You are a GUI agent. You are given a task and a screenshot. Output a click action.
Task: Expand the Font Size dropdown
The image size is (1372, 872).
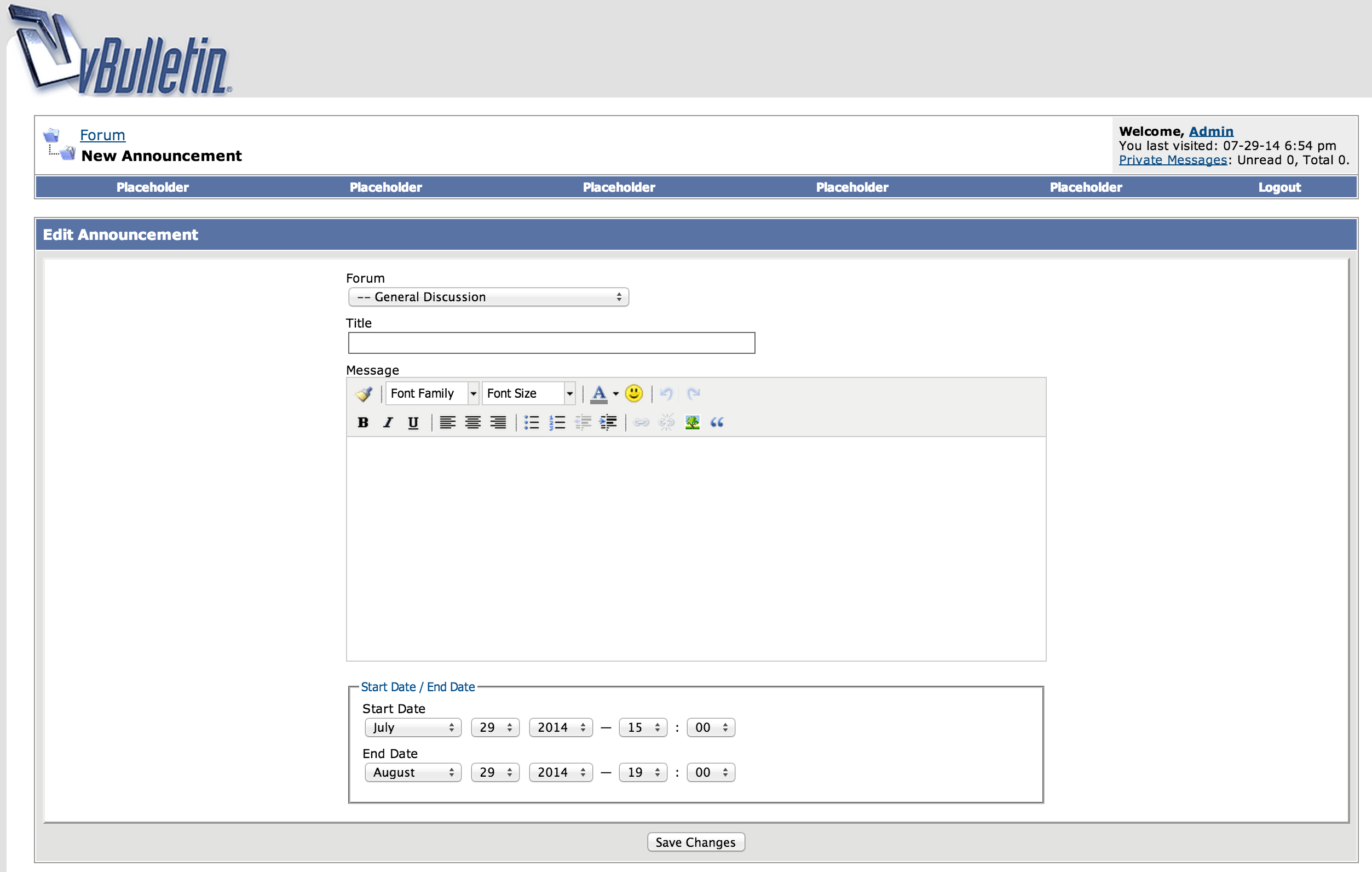(x=528, y=393)
